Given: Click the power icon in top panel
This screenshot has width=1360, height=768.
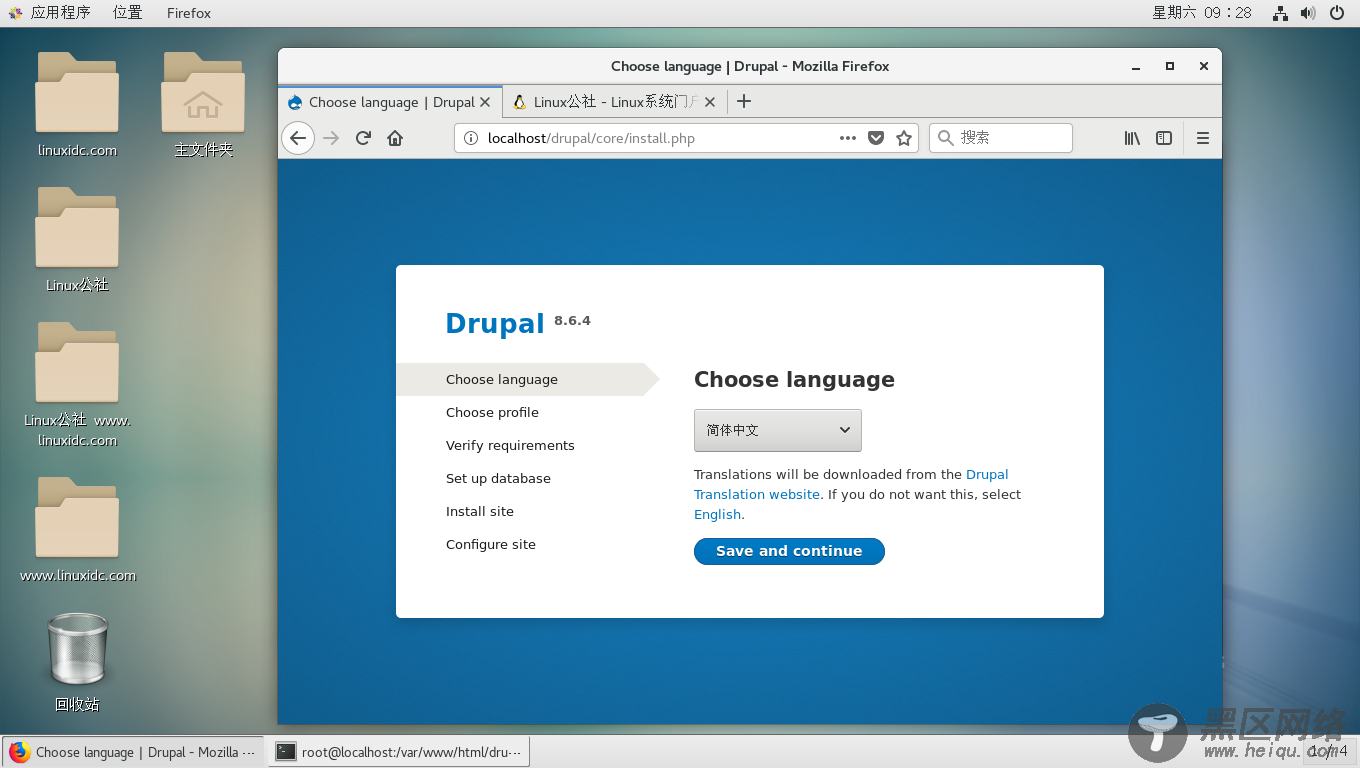Looking at the screenshot, I should [1337, 13].
